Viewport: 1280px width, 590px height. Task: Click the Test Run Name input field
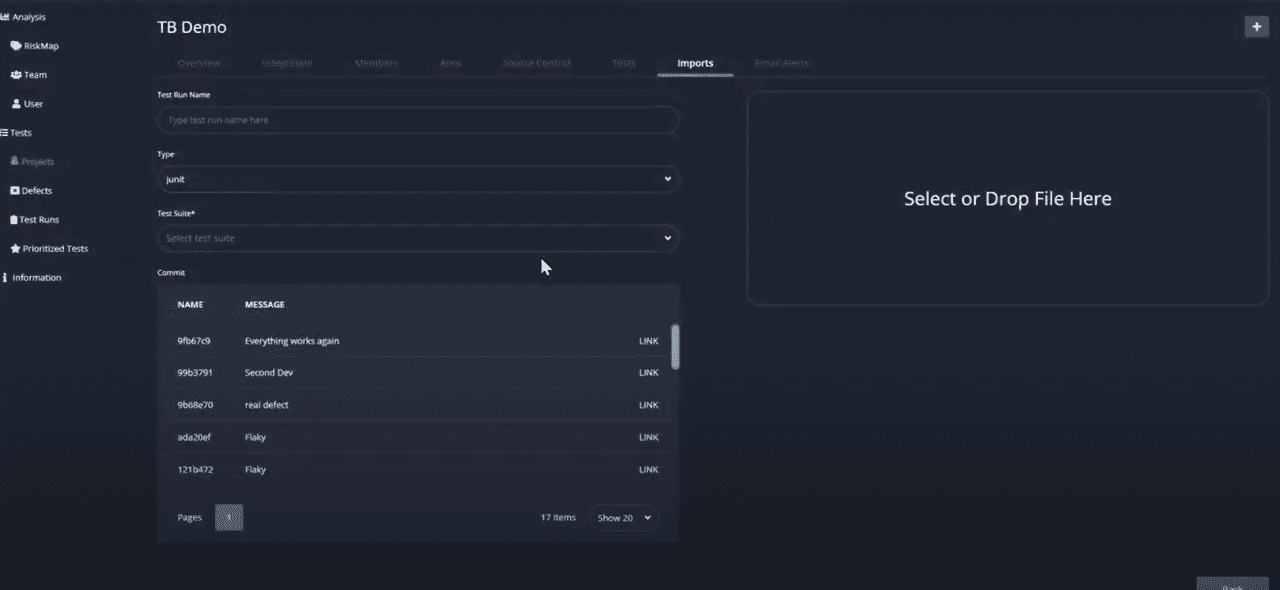click(418, 120)
